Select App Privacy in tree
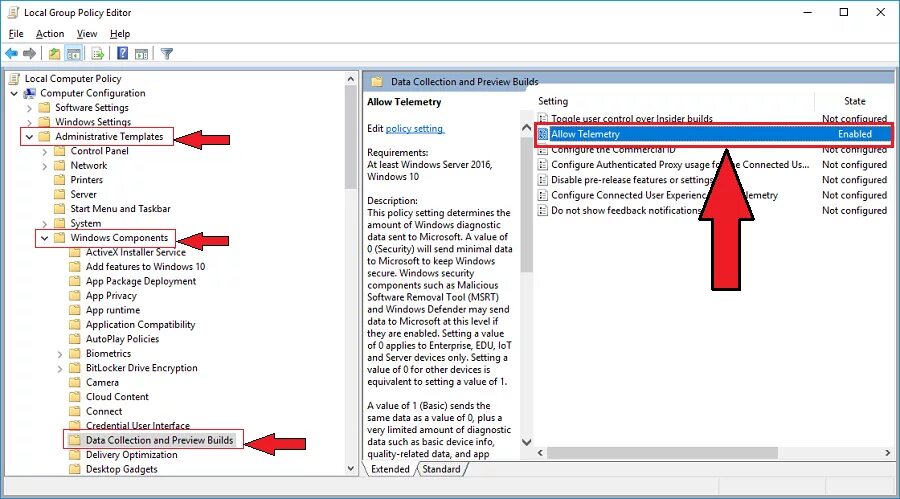Viewport: 900px width, 499px height. (111, 296)
